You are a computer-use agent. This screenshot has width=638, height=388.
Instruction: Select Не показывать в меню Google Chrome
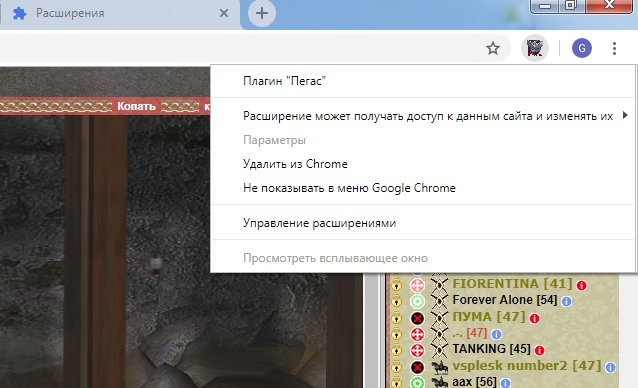[423, 188]
